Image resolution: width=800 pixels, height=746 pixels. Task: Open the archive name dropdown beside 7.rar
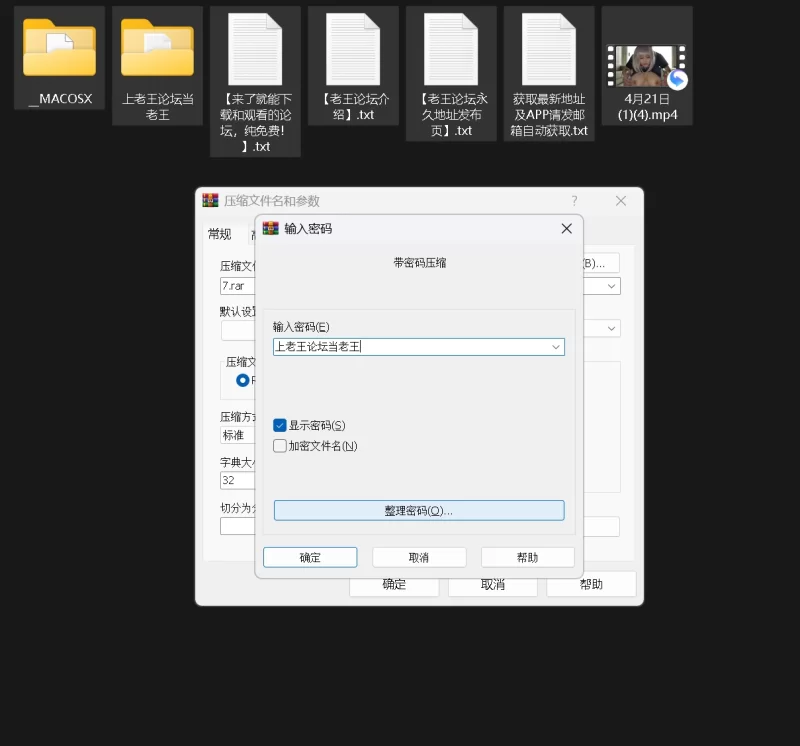point(611,286)
